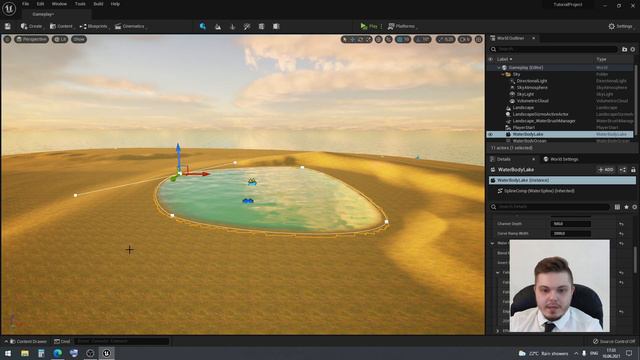The image size is (640, 360).
Task: Open the Cmd console type button
Action: click(x=62, y=341)
